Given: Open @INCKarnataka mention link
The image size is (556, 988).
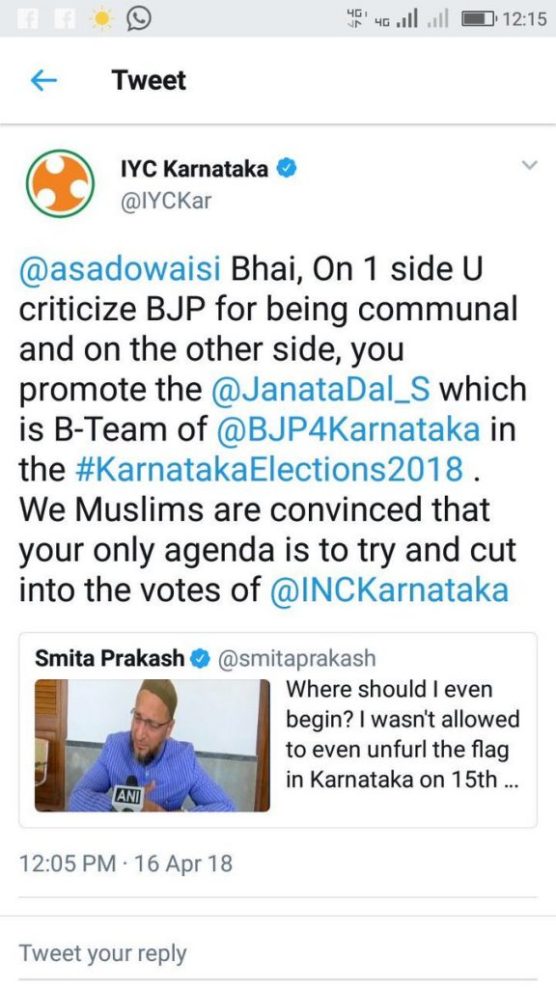Looking at the screenshot, I should [x=389, y=590].
